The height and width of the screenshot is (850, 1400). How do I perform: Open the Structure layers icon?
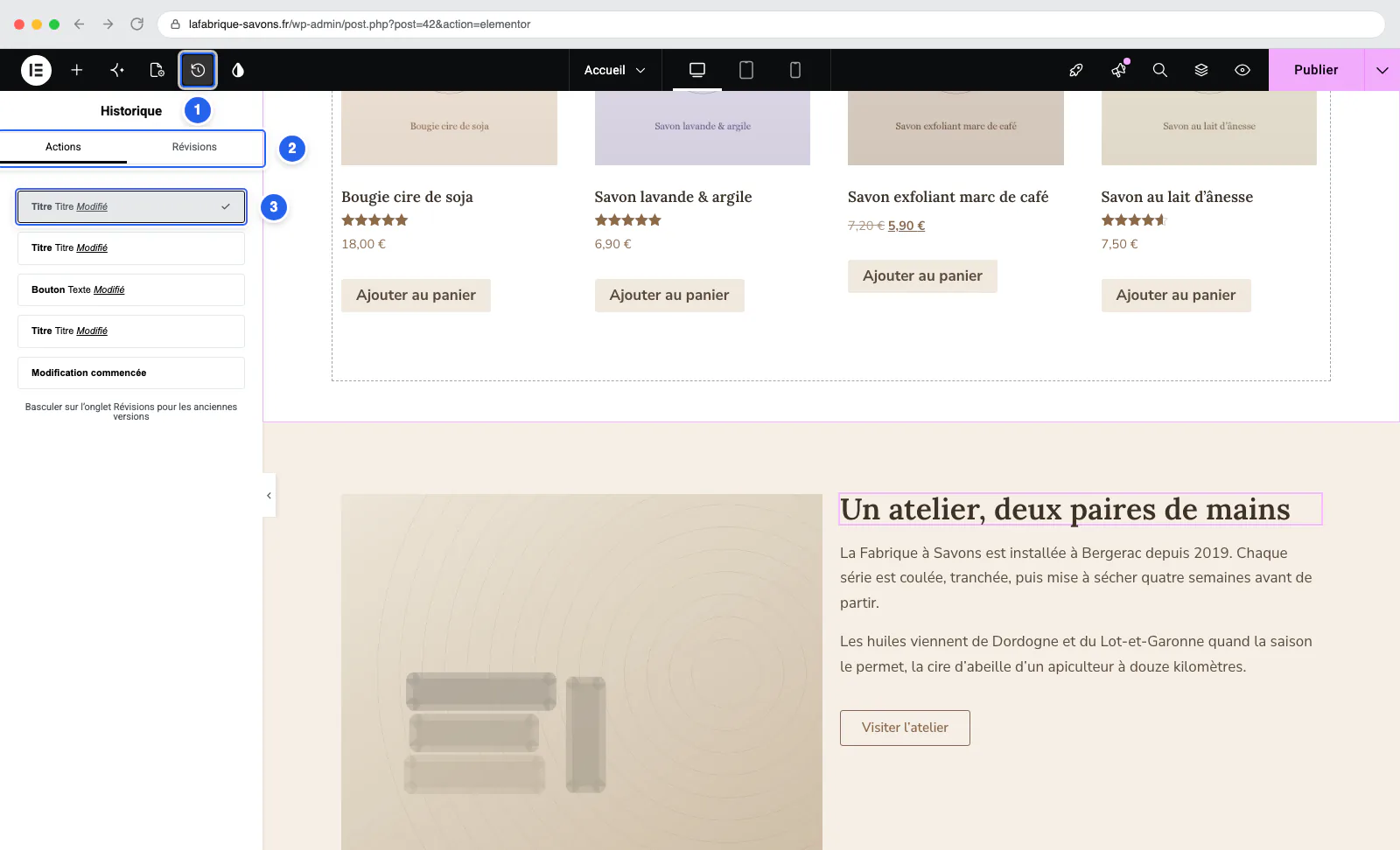(1201, 70)
